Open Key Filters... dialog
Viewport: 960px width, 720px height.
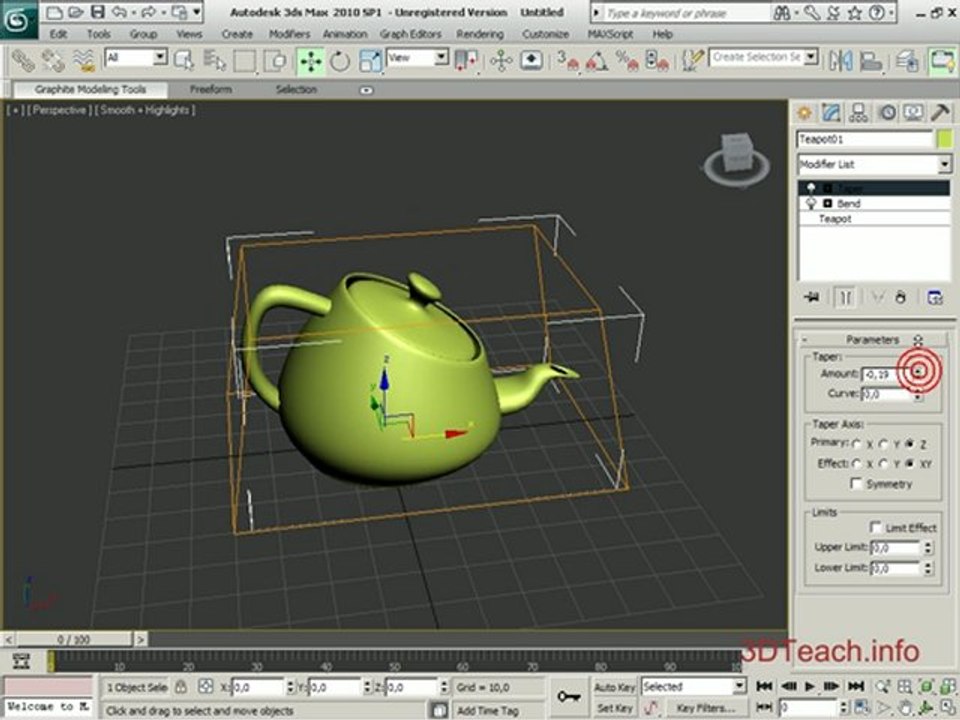point(705,708)
